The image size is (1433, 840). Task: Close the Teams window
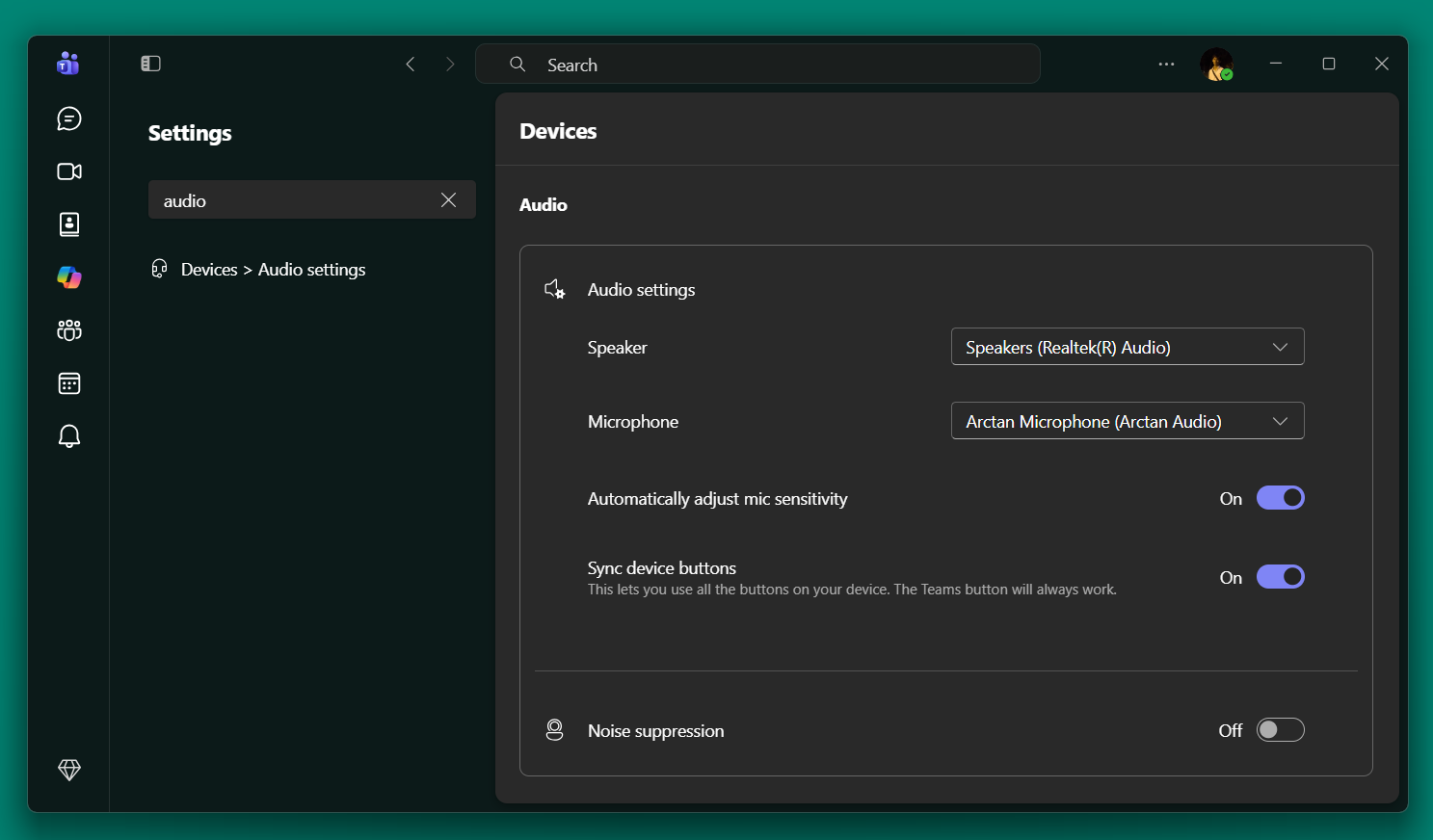(x=1382, y=64)
